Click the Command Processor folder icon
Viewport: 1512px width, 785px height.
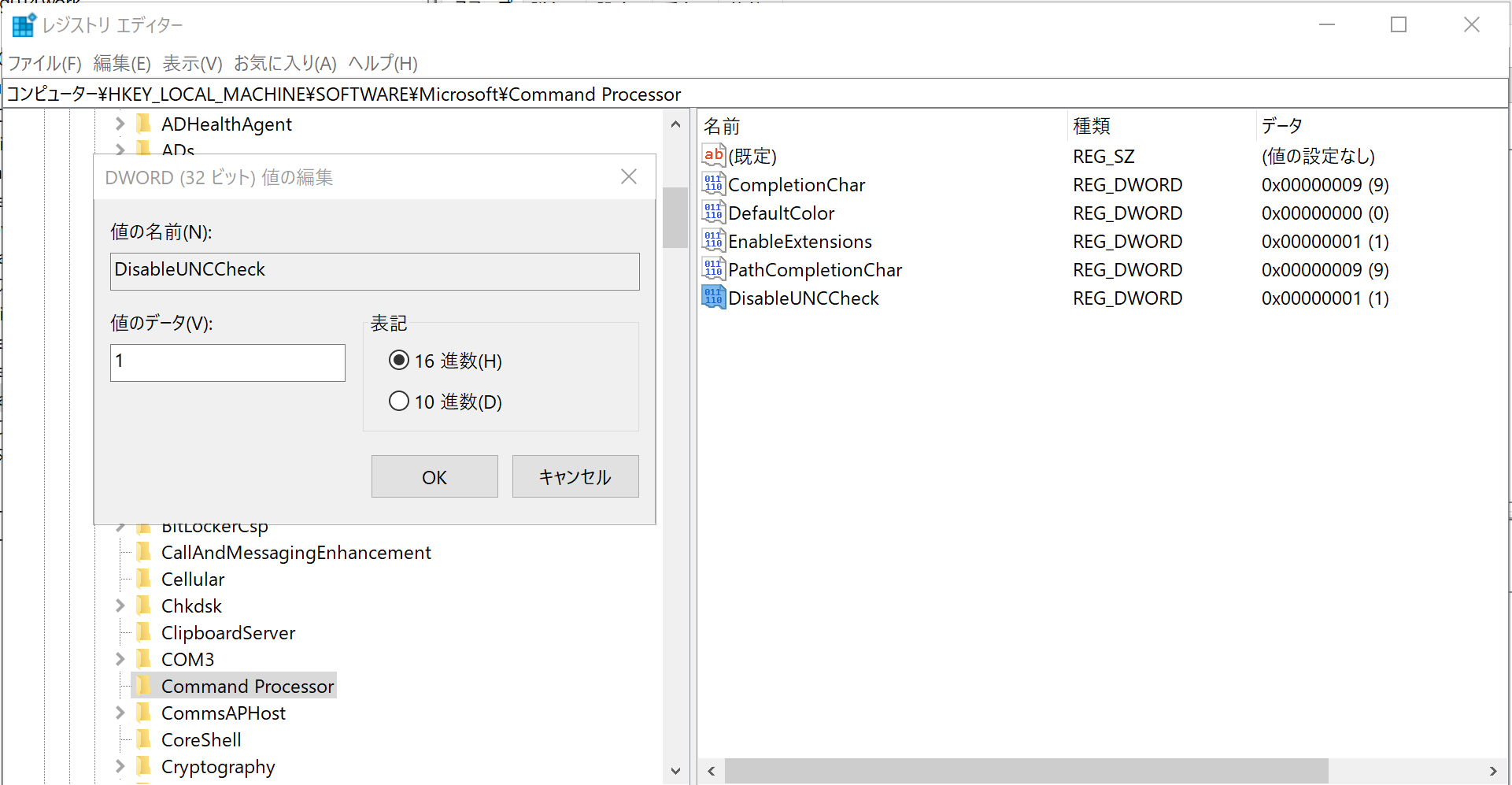click(143, 687)
